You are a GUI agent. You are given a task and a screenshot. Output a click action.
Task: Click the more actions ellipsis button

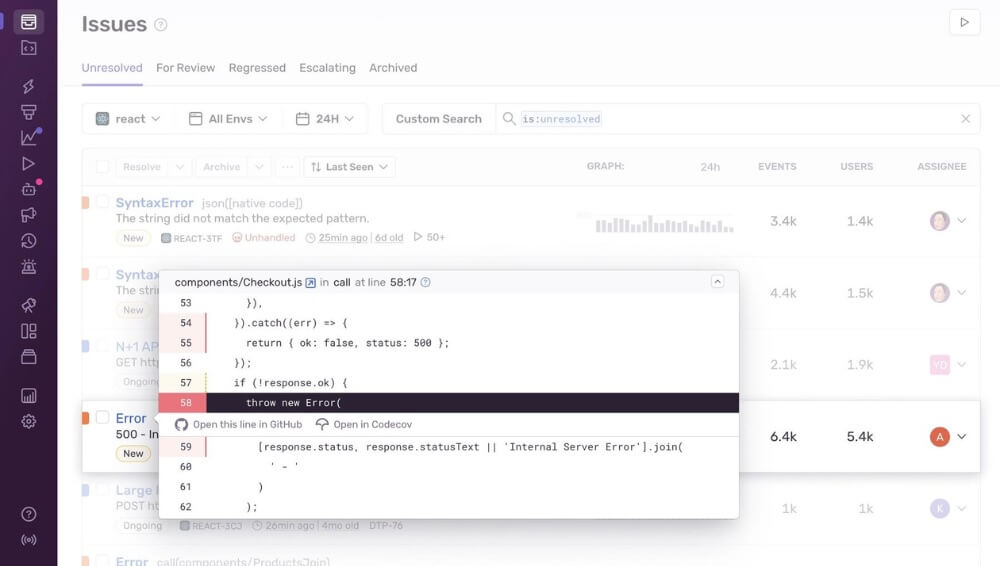click(x=288, y=167)
